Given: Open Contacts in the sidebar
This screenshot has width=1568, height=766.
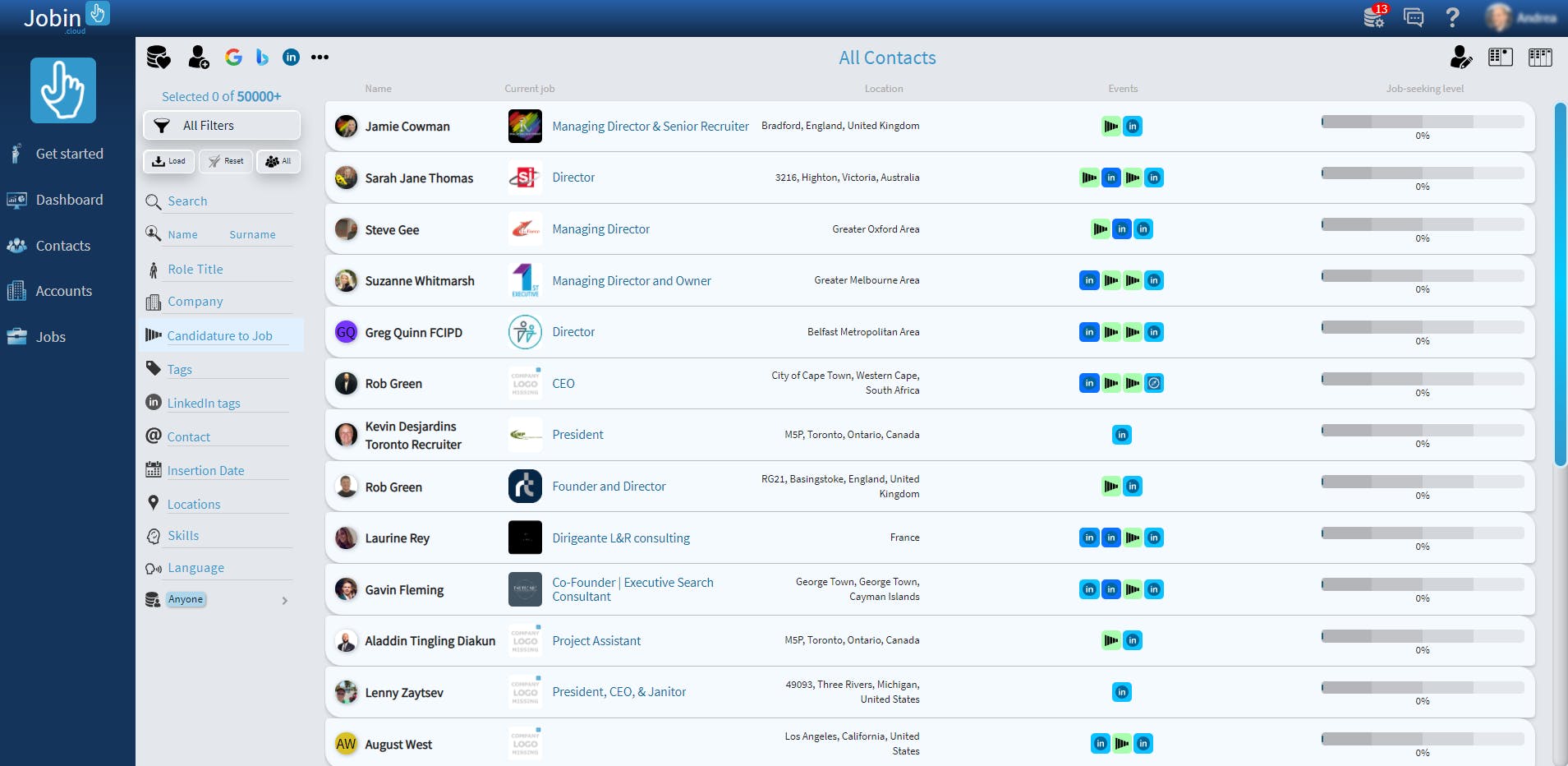Looking at the screenshot, I should coord(48,246).
